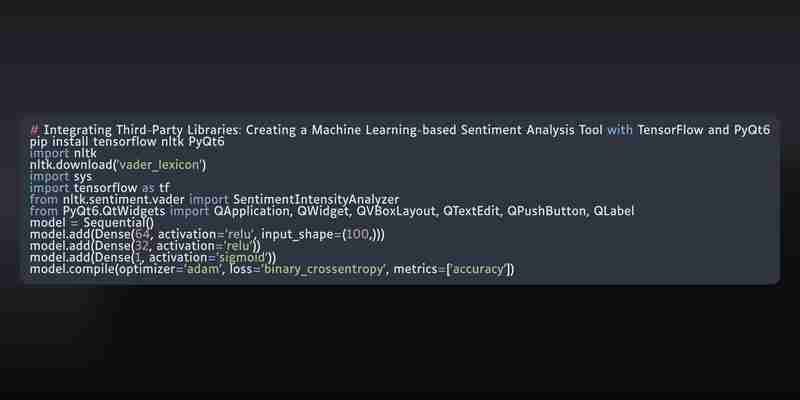Click the model.compile optimizer='adam' line
800x400 pixels.
click(272, 269)
